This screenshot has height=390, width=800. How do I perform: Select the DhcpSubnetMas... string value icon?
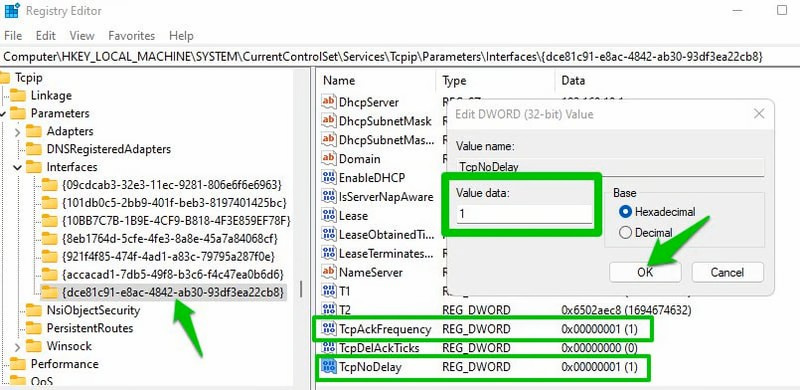[328, 139]
